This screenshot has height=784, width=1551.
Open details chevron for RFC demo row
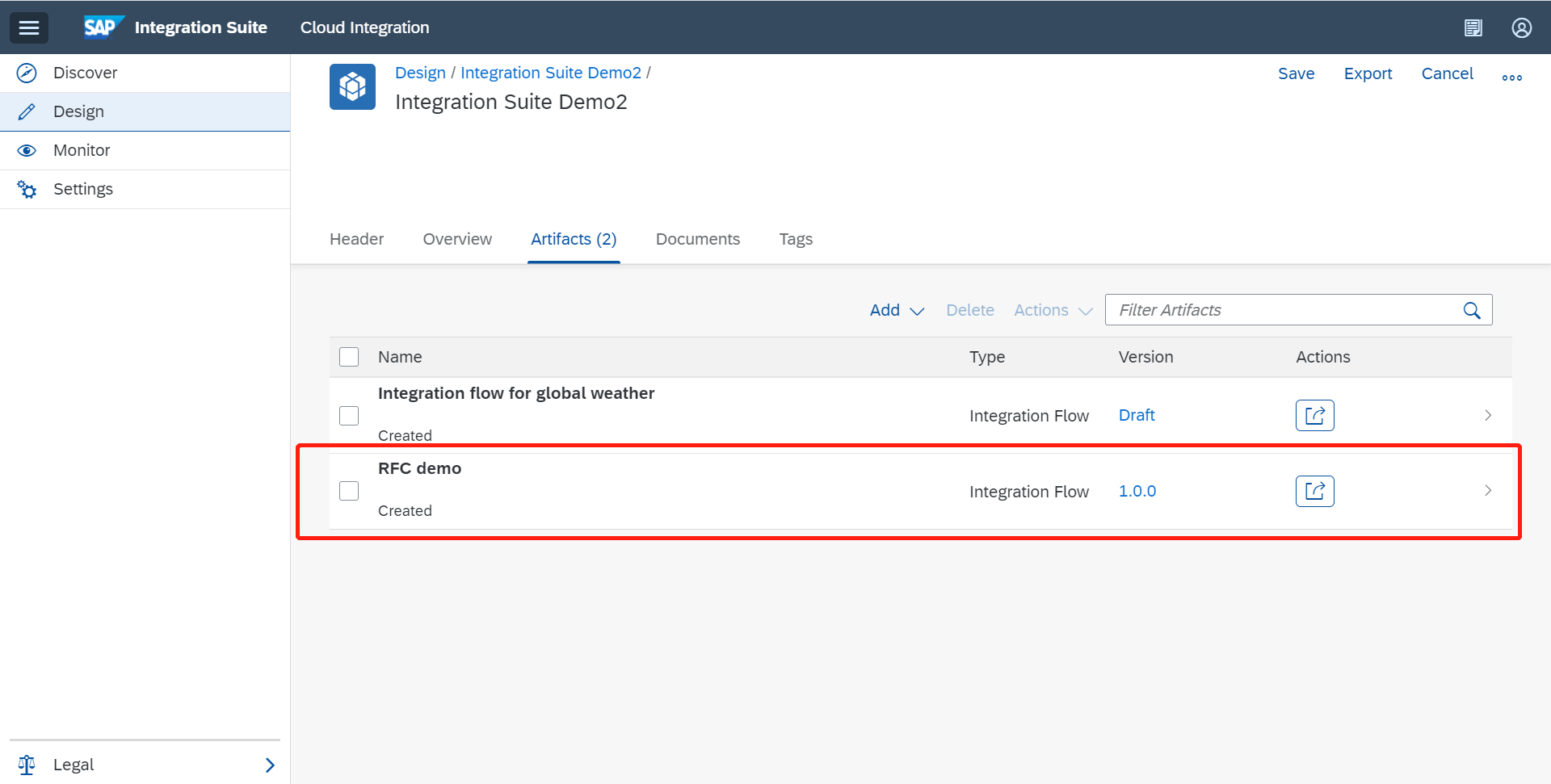1487,490
